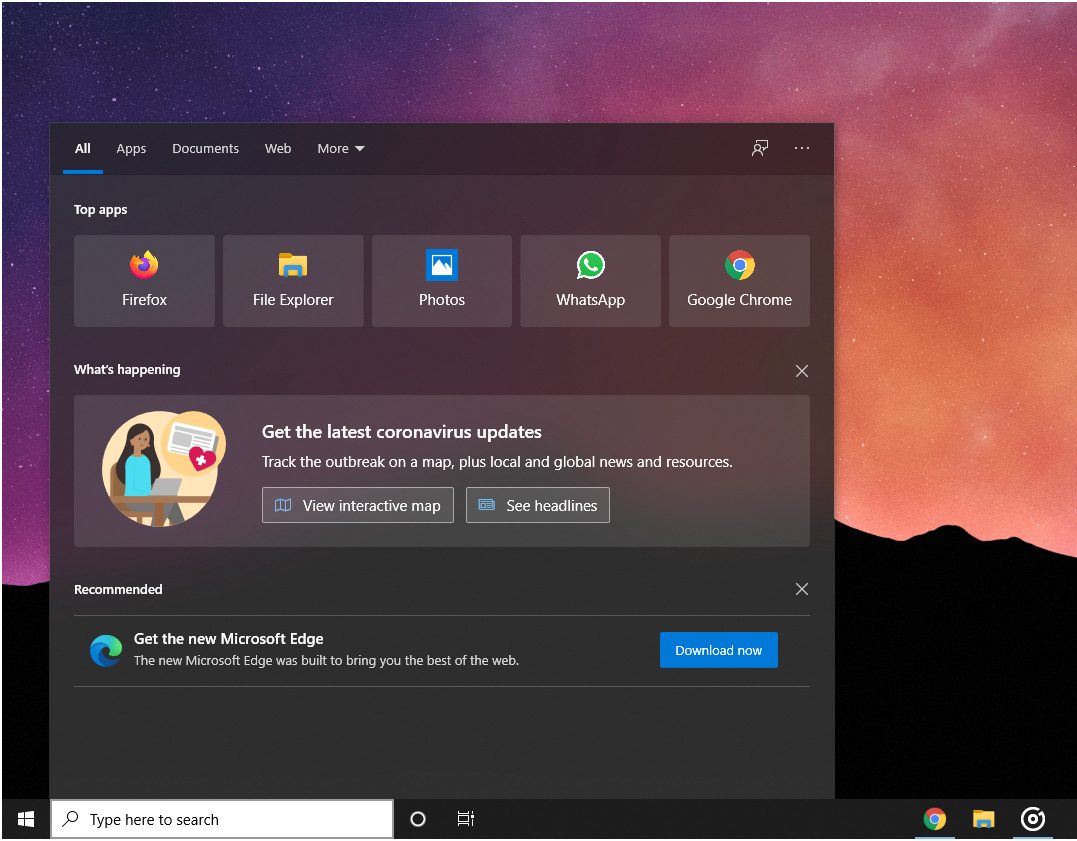Screen dimensions: 1077x841
Task: Open the Windows Start button
Action: pyautogui.click(x=26, y=818)
